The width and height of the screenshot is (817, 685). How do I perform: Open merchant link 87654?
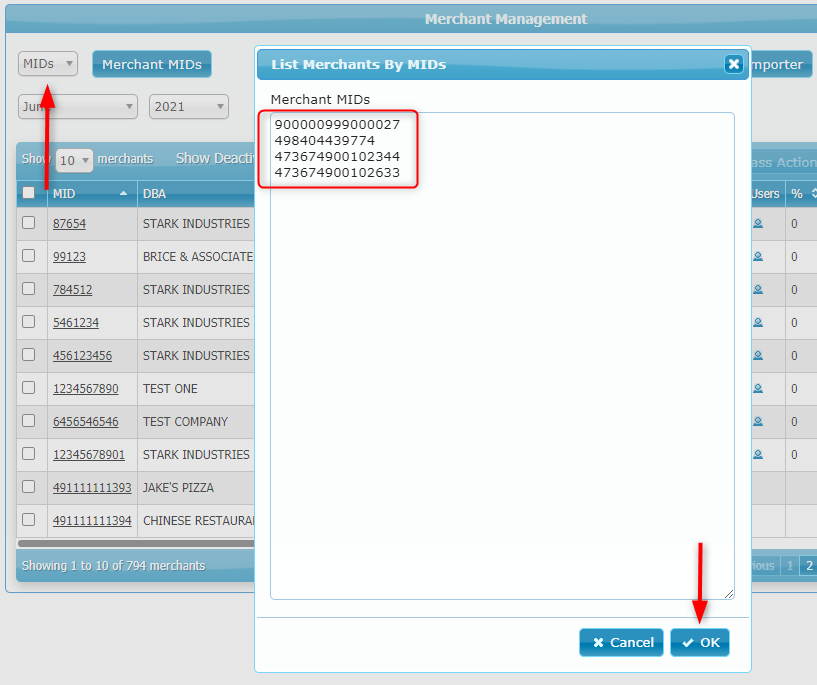(69, 223)
